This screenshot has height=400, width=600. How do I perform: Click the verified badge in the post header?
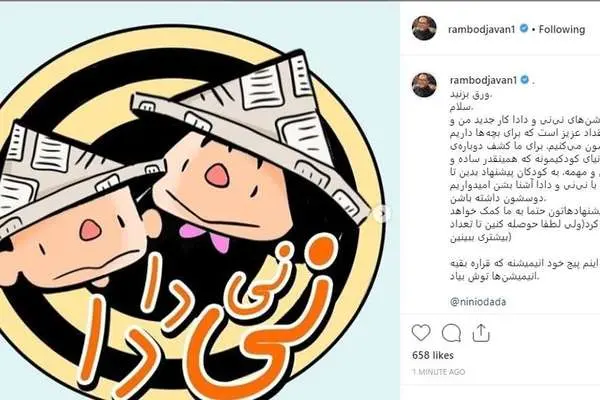pyautogui.click(x=524, y=29)
